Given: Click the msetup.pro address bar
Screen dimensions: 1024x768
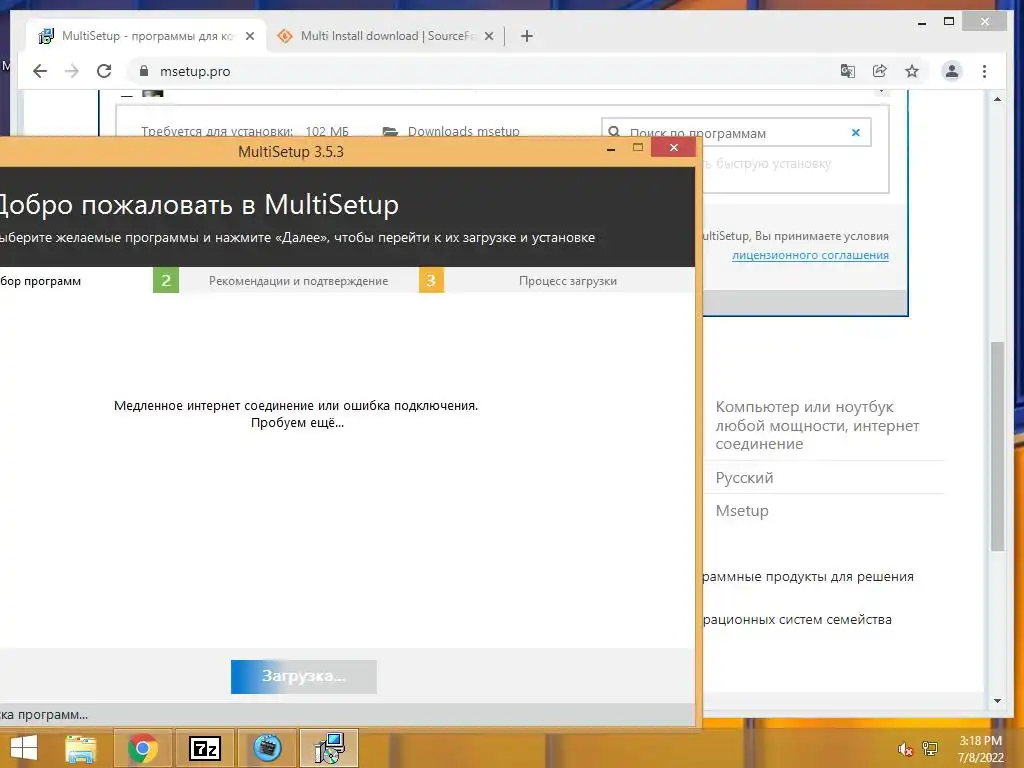Looking at the screenshot, I should (x=483, y=71).
